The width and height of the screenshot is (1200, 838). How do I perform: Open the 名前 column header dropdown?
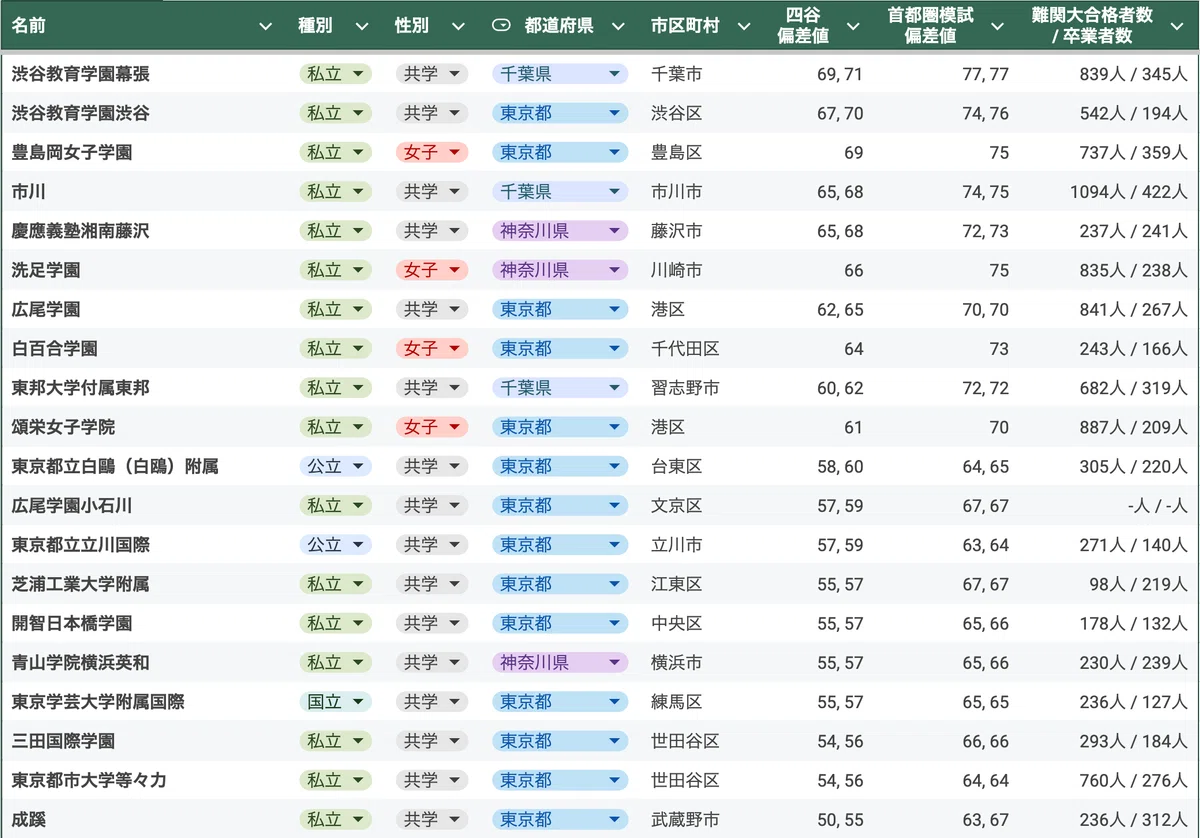[x=265, y=27]
